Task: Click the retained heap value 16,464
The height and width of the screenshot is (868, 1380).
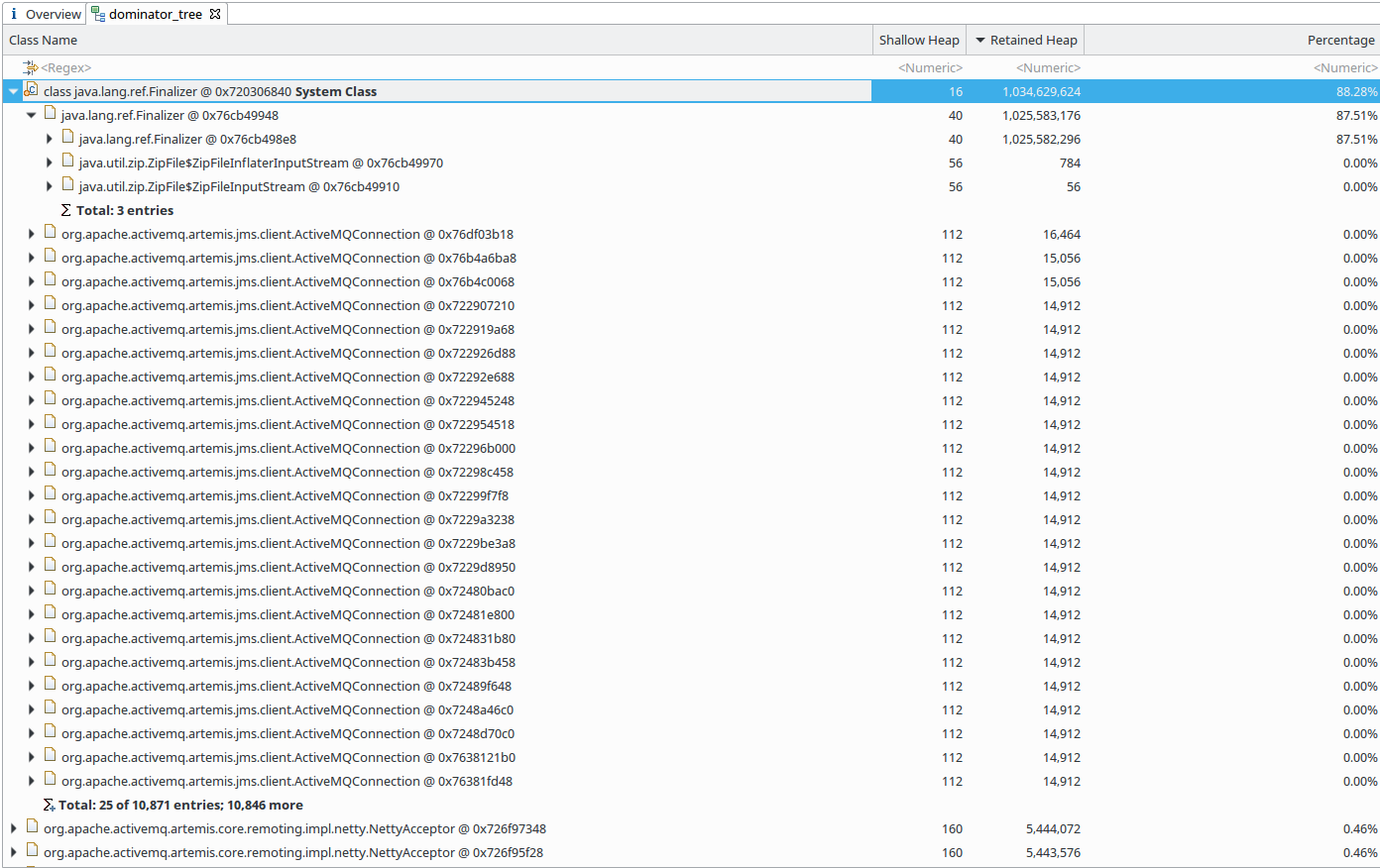Action: 1062,234
